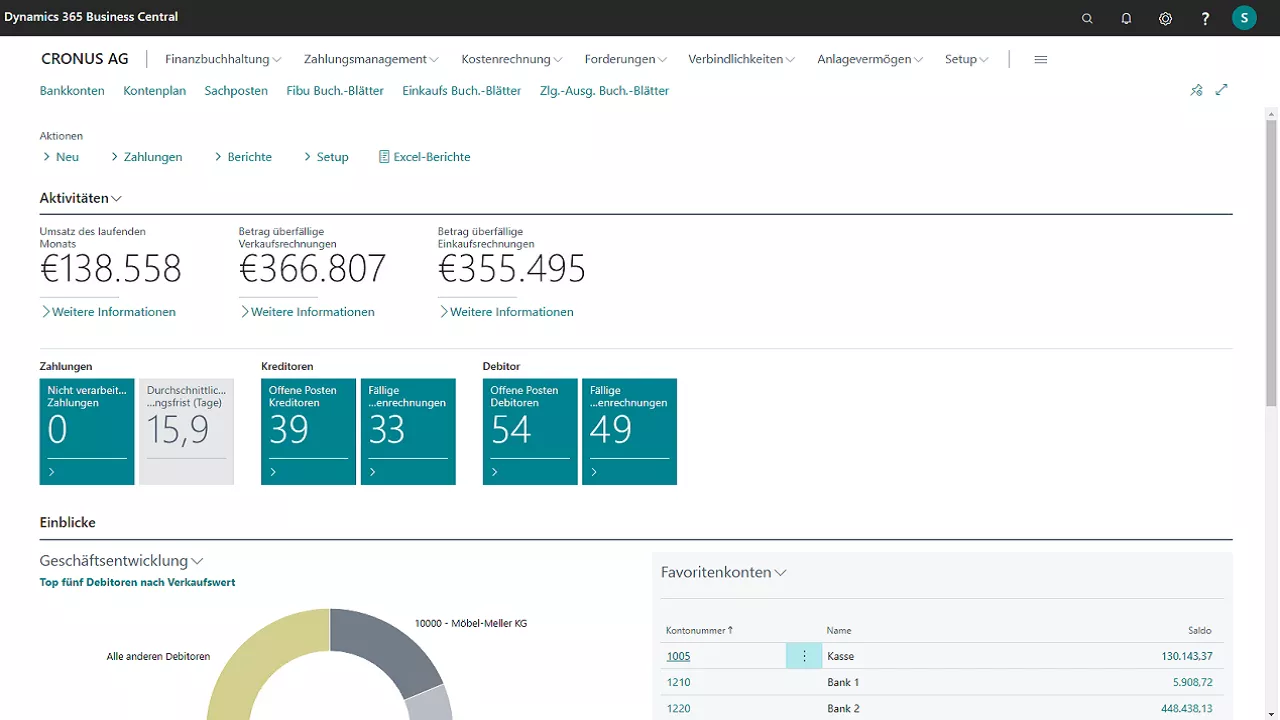This screenshot has width=1280, height=720.
Task: Click the Bank 2 saldo 448.438,13
Action: pyautogui.click(x=1186, y=708)
